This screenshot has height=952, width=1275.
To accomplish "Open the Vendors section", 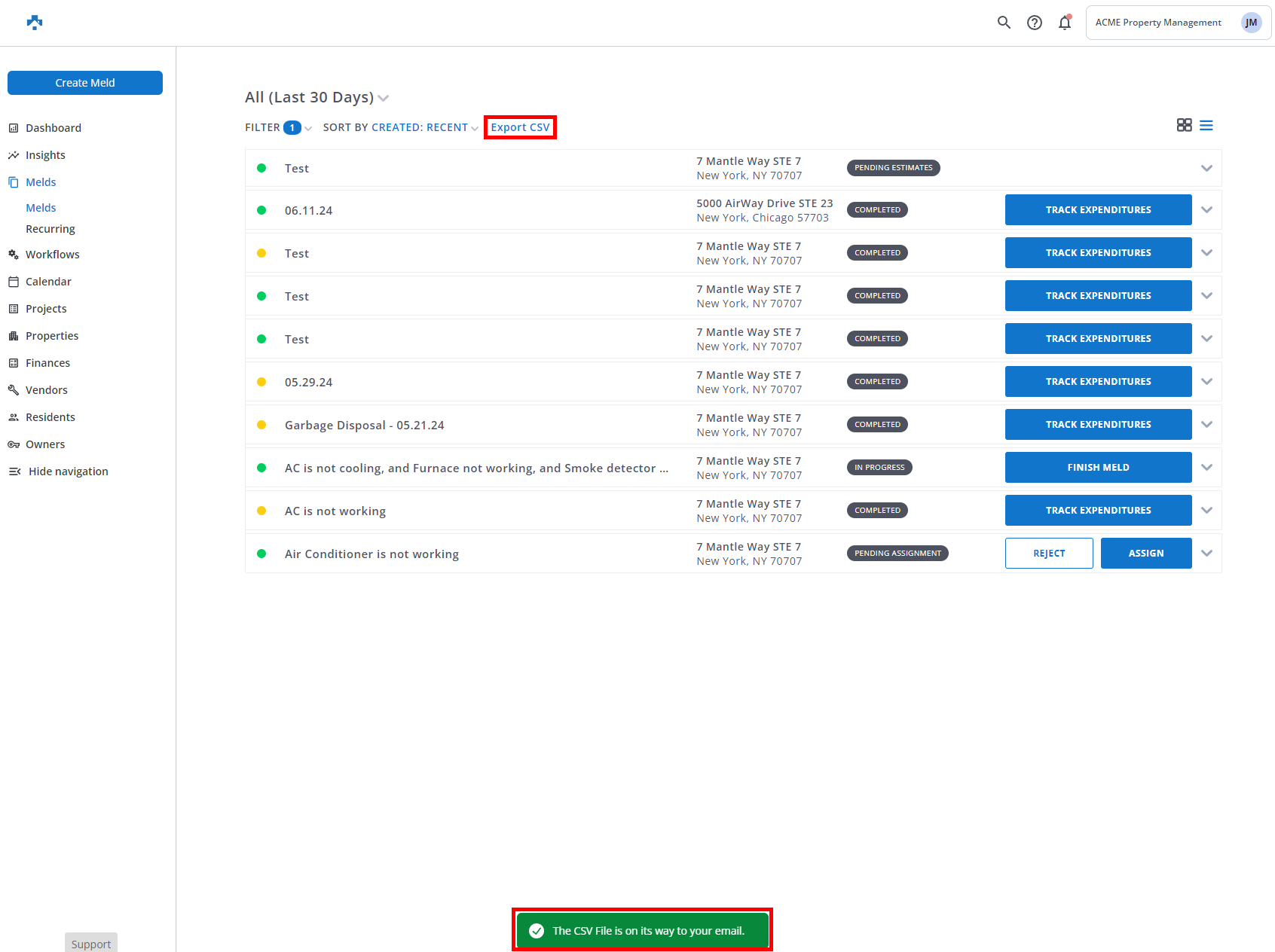I will point(47,390).
